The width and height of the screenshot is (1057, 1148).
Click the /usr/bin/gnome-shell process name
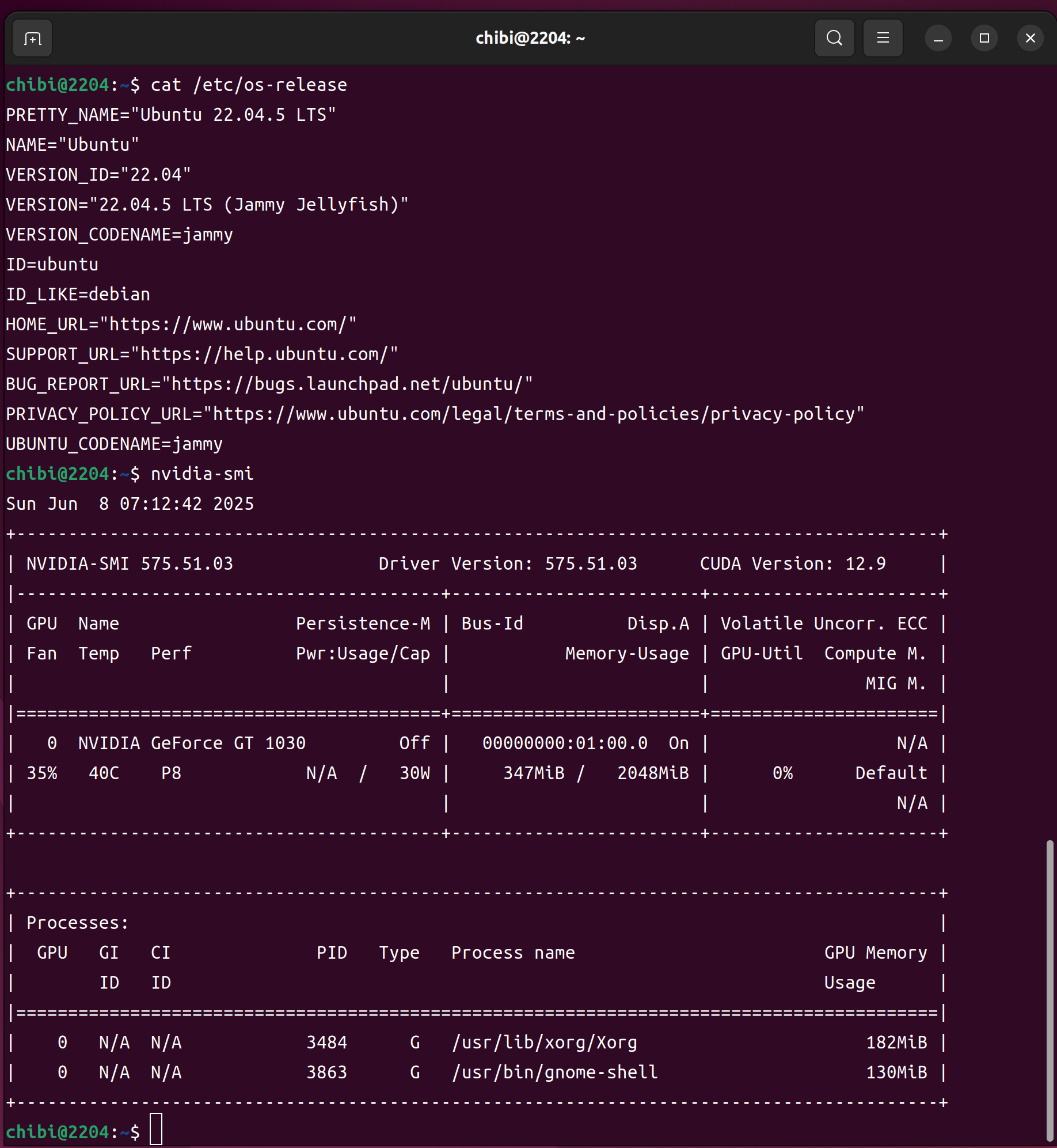click(554, 1073)
